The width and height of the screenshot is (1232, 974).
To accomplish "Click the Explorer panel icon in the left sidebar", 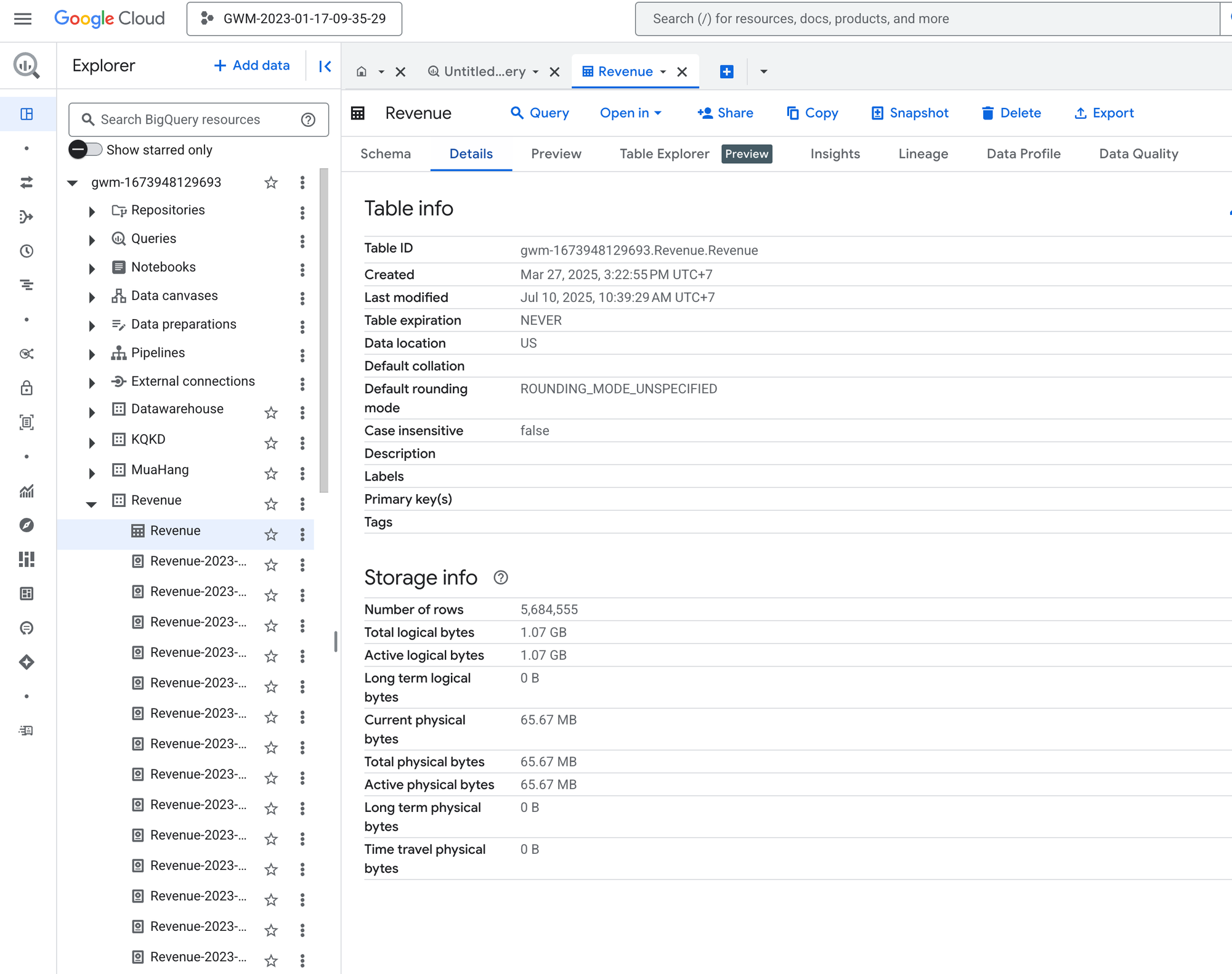I will click(x=26, y=114).
